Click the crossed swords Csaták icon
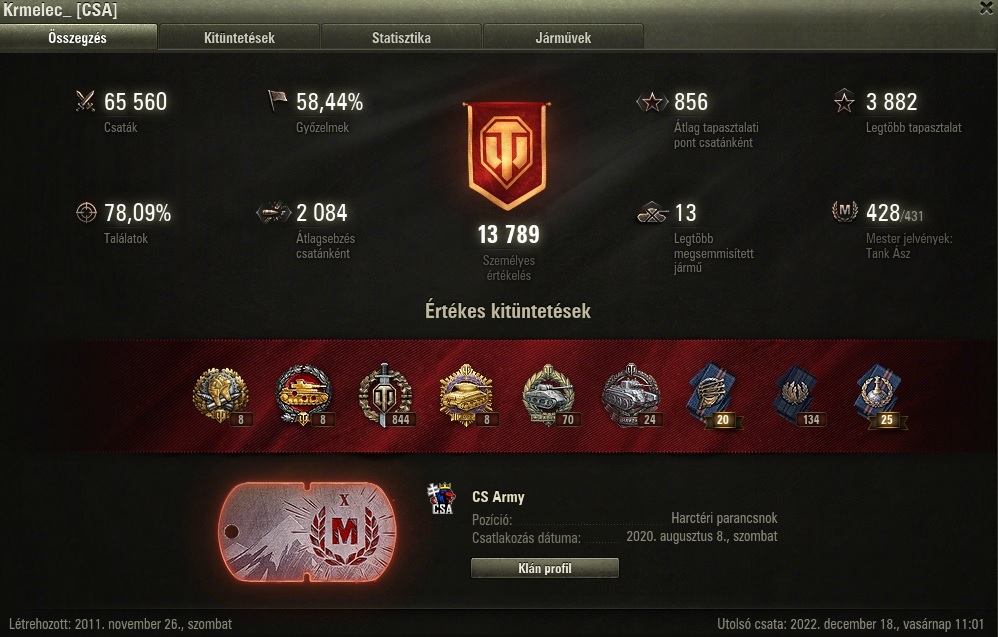Viewport: 998px width, 637px height. tap(85, 101)
